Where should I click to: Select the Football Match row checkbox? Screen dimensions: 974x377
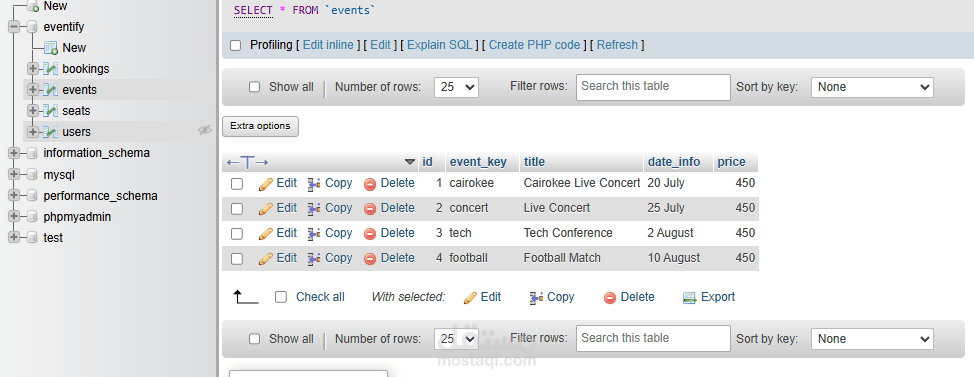click(x=237, y=258)
